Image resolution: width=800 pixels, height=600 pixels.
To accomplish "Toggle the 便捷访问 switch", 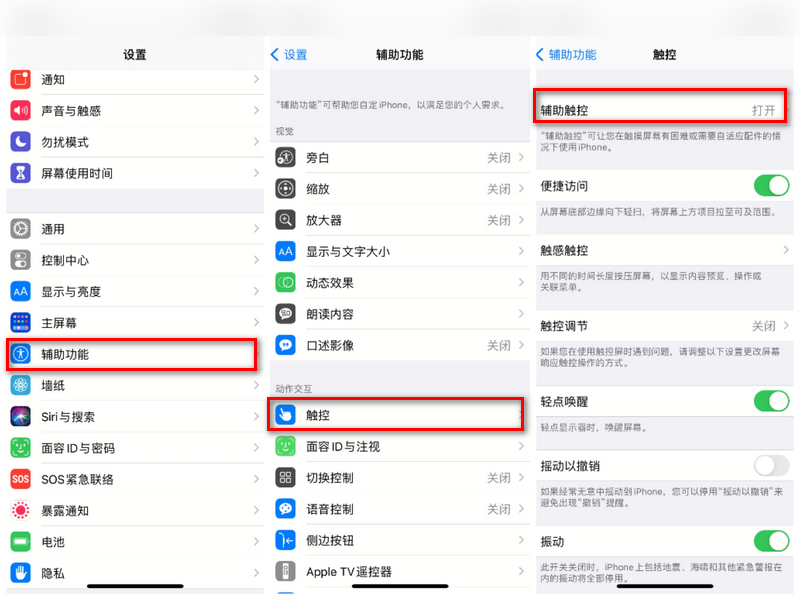I will coord(770,185).
